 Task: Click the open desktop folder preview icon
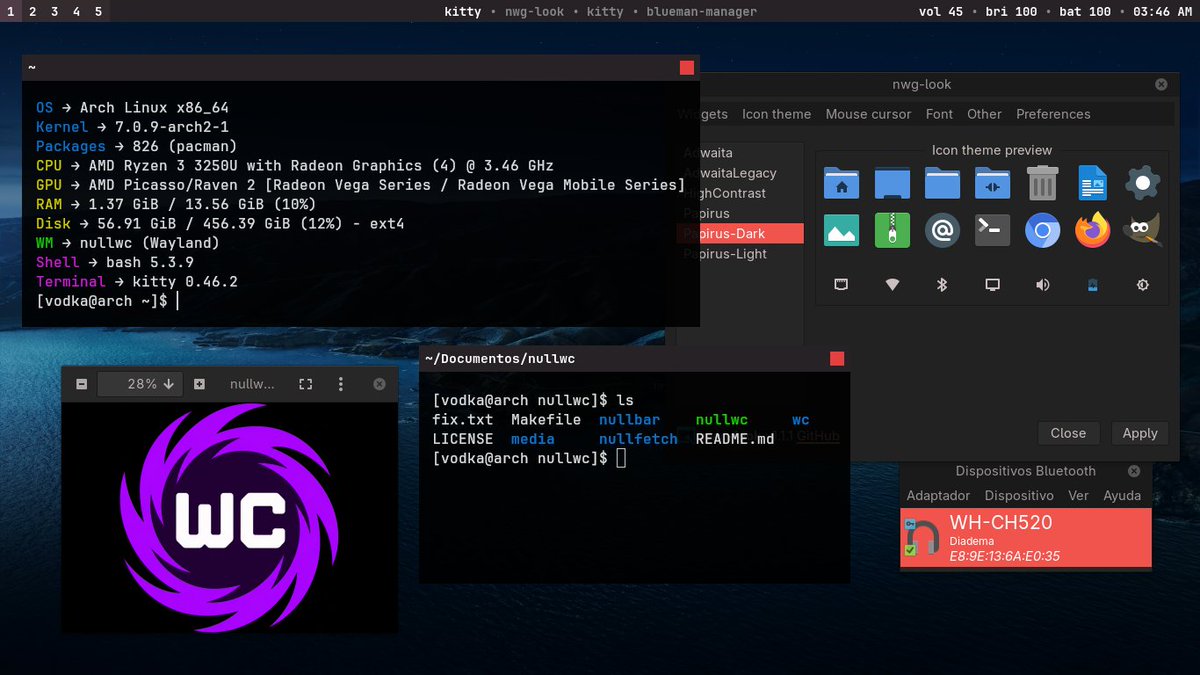(x=892, y=183)
